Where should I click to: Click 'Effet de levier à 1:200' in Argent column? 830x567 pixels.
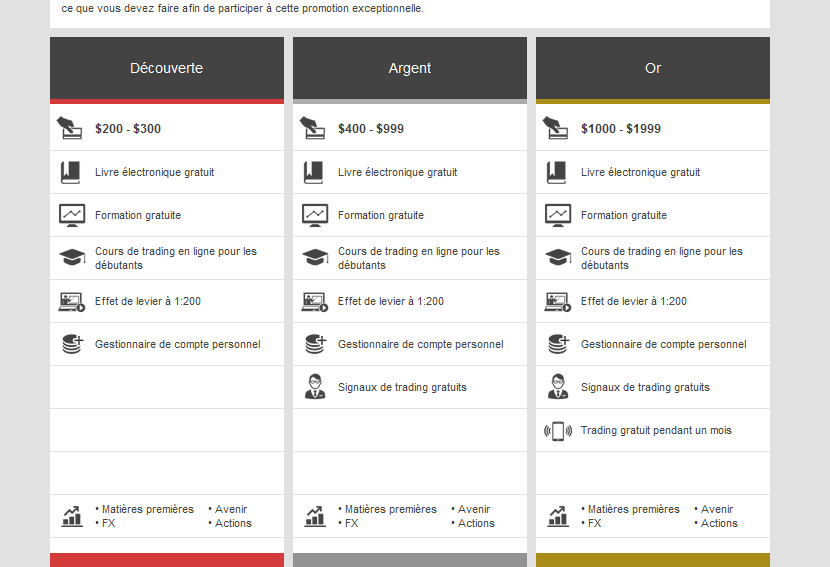tap(391, 301)
